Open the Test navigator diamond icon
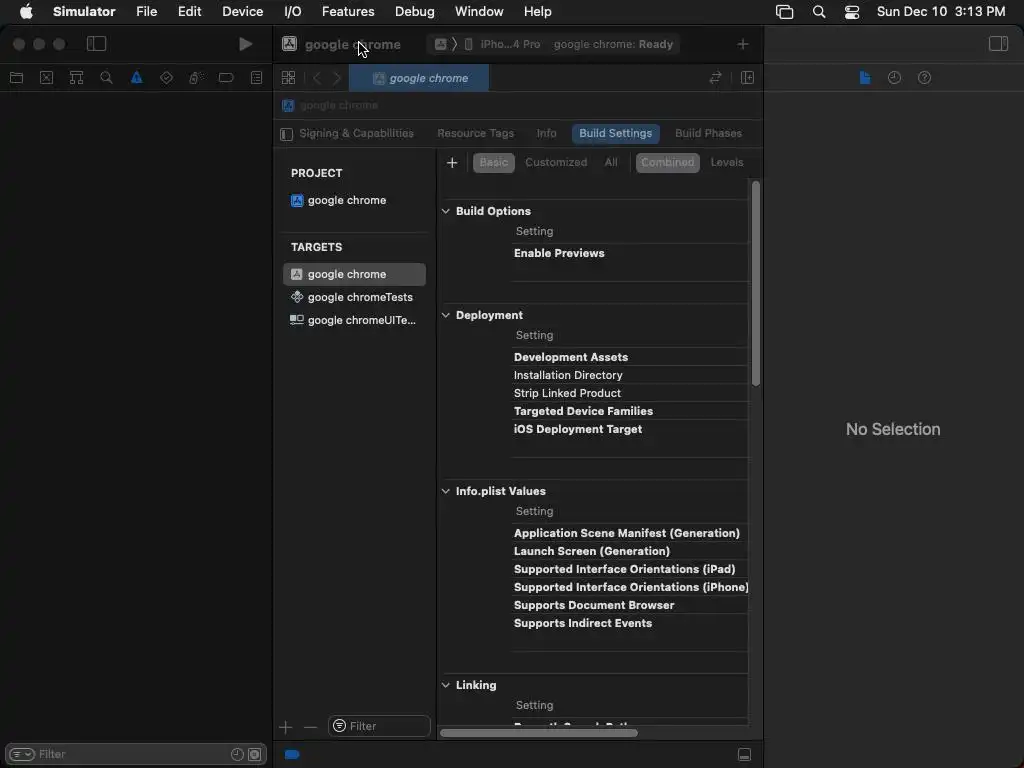This screenshot has height=768, width=1024. 167,78
